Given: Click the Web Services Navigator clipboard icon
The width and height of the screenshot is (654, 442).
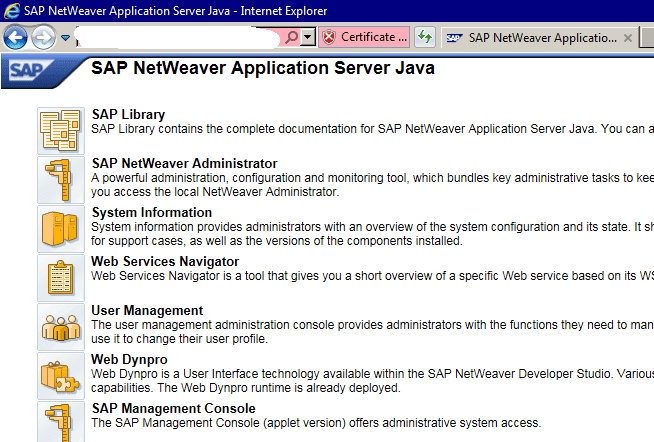Looking at the screenshot, I should 61,278.
